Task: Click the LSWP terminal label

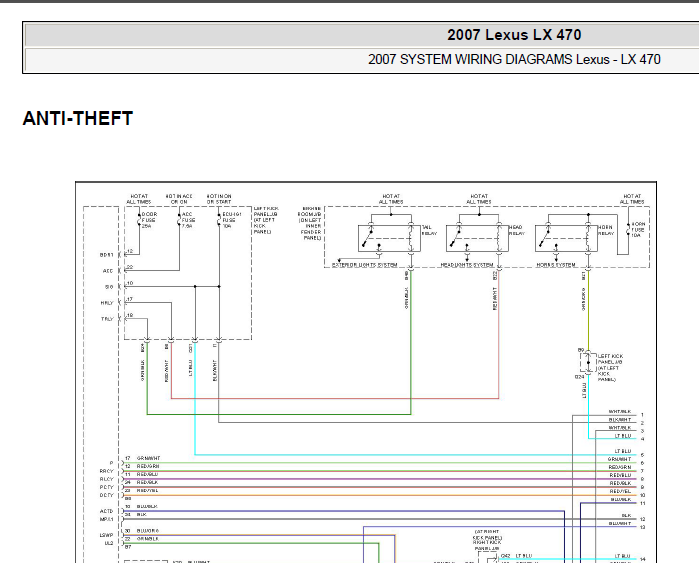Action: (x=107, y=535)
